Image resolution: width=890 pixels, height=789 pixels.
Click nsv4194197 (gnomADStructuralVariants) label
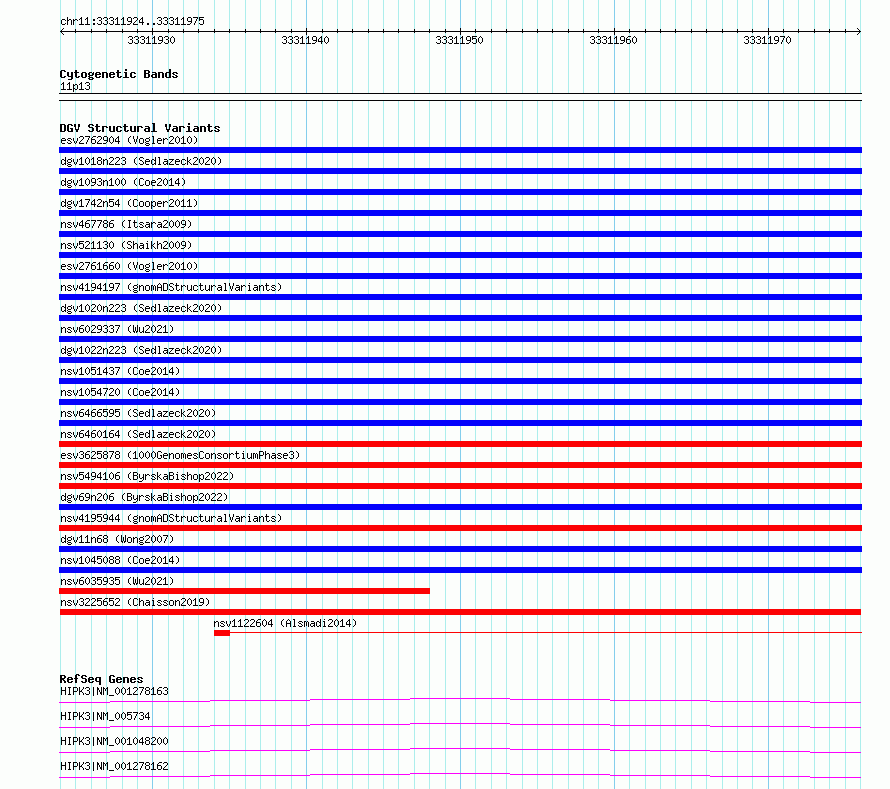point(171,287)
